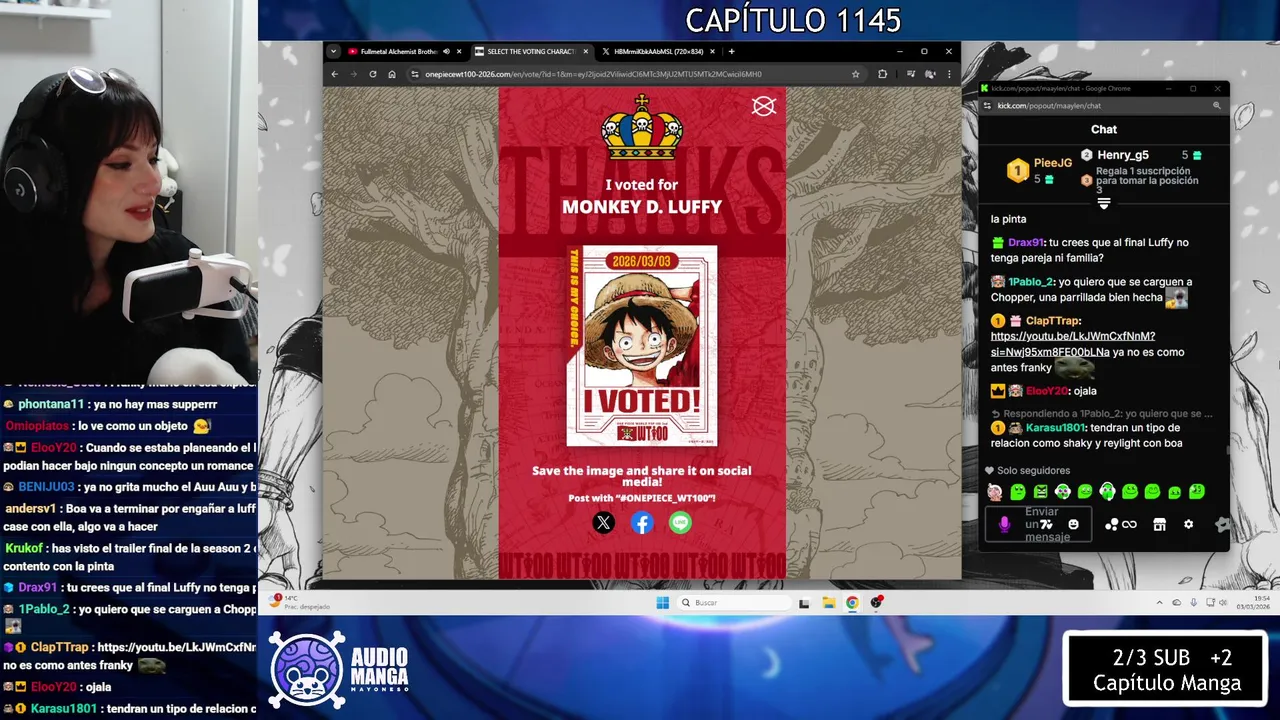
Task: Open Windows Start button on taskbar
Action: click(x=662, y=602)
